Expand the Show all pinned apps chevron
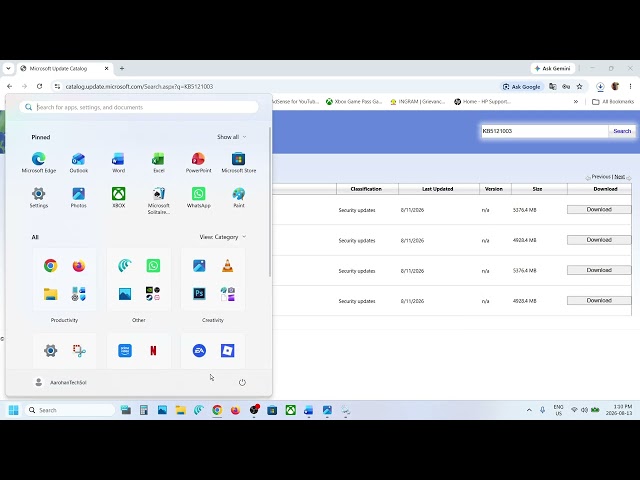This screenshot has width=640, height=480. pyautogui.click(x=244, y=137)
